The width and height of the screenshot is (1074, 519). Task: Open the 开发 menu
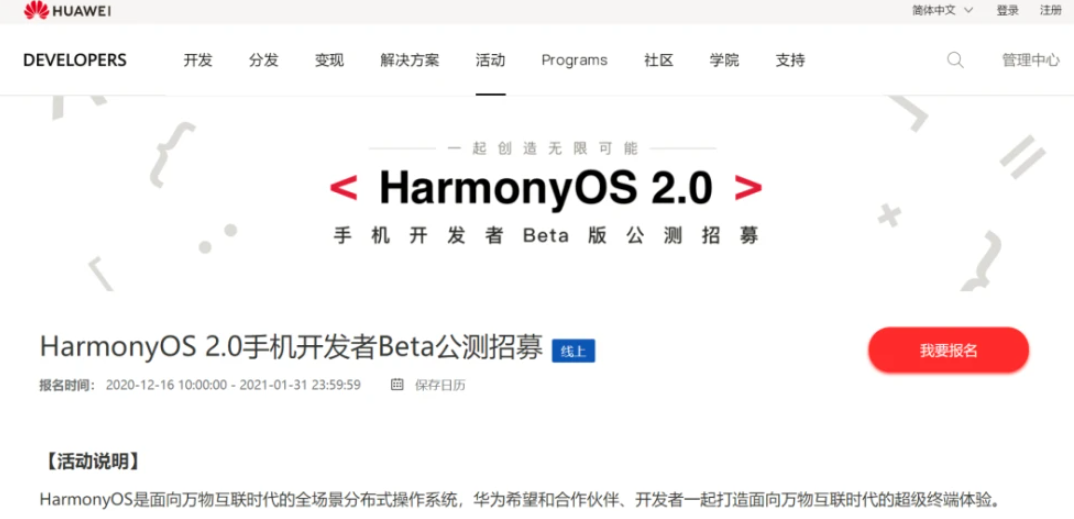click(198, 60)
